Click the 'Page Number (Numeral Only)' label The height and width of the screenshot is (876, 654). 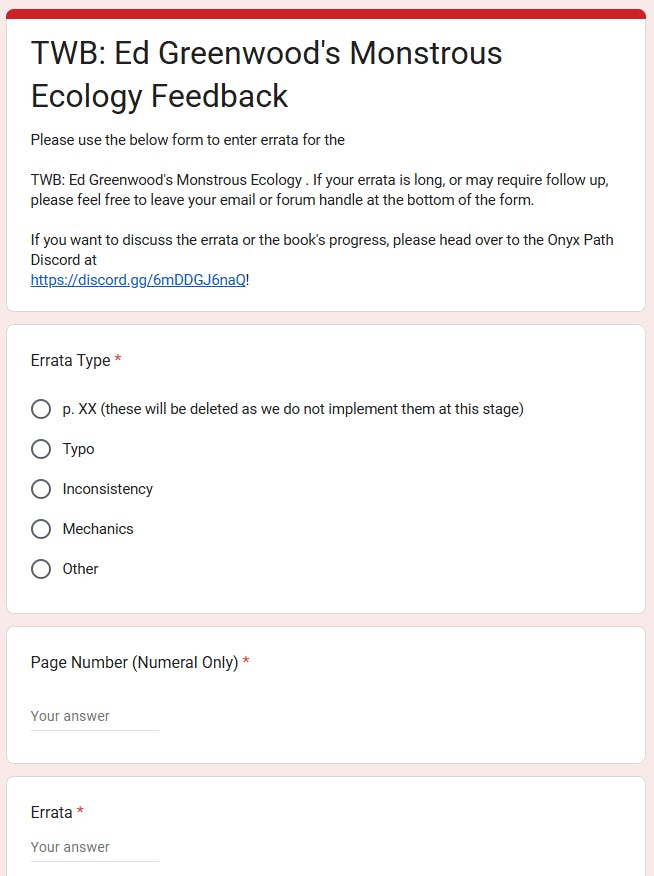[134, 662]
